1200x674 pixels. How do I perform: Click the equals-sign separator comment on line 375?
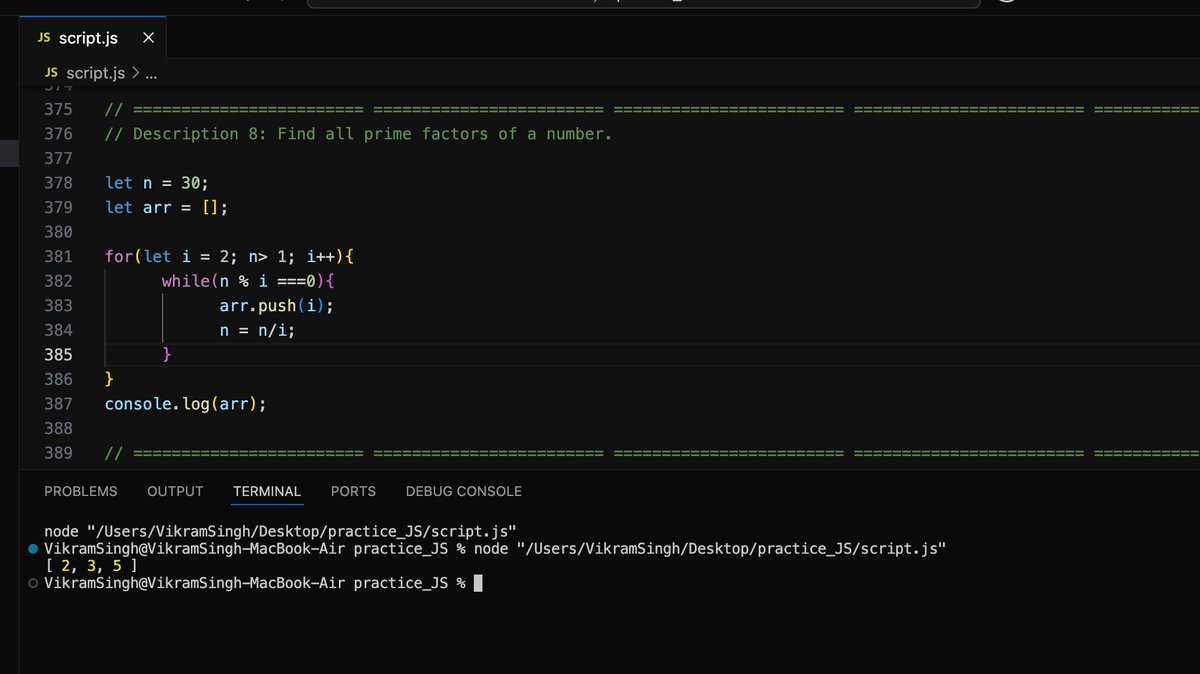[652, 109]
